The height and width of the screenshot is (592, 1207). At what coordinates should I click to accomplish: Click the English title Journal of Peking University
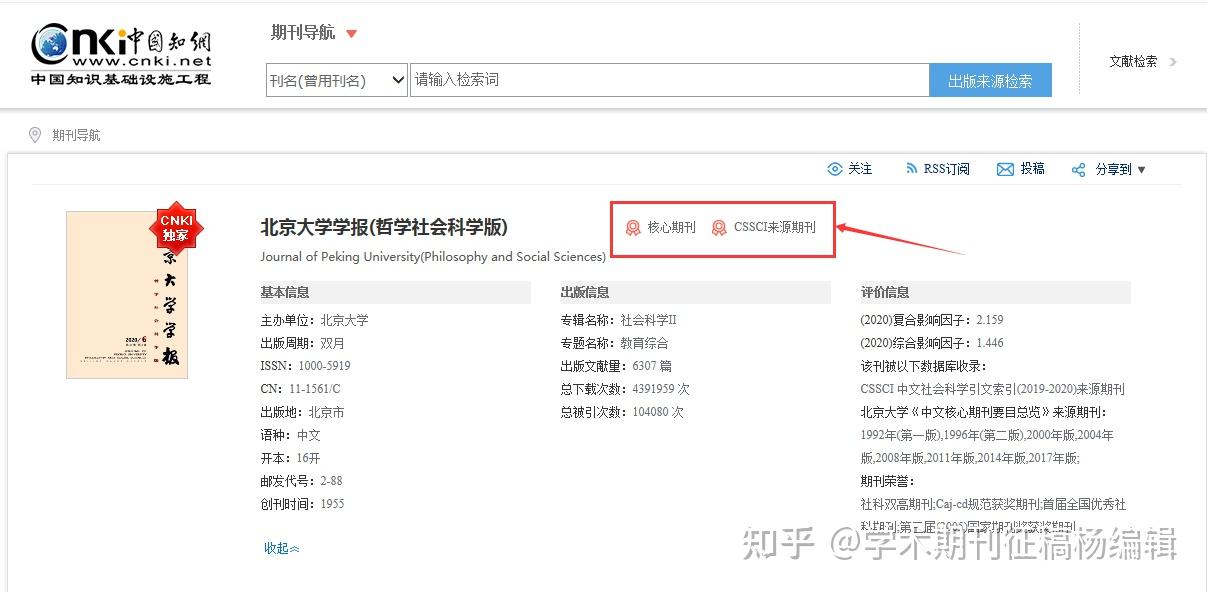(x=433, y=257)
